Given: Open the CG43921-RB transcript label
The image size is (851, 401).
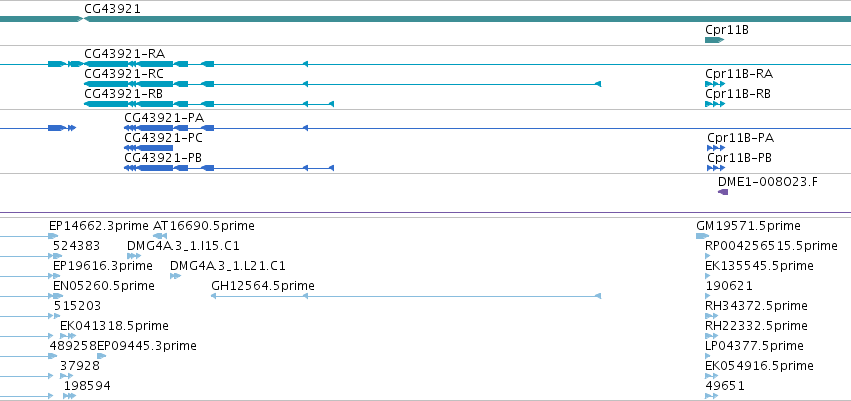Looking at the screenshot, I should pos(124,93).
